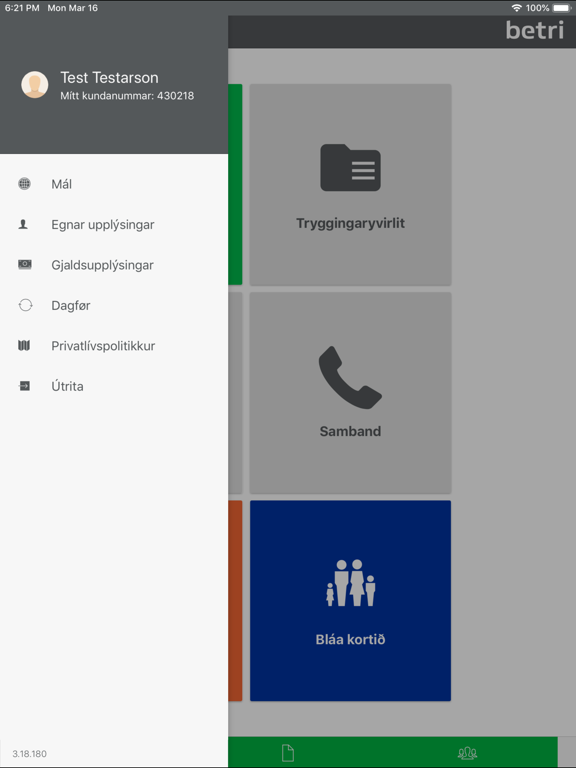
Task: Click the map icon beside Privatlívspolitikkur
Action: pos(24,346)
